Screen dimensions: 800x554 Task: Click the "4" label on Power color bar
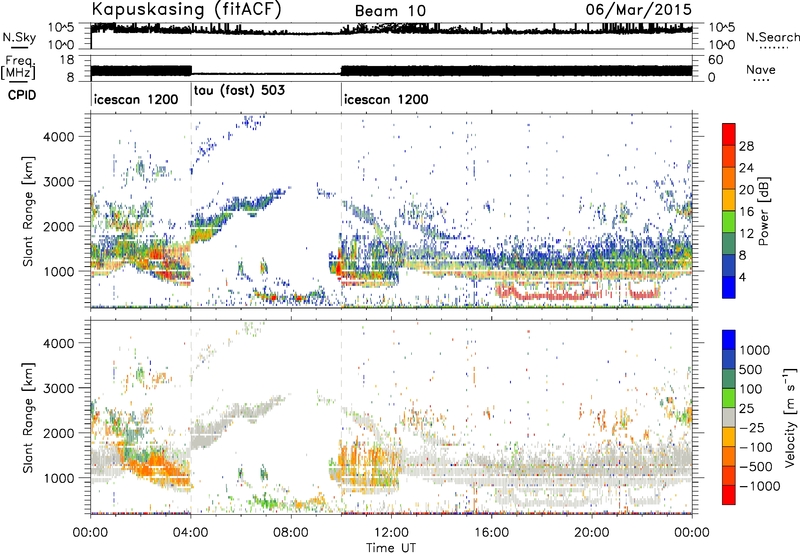743,278
